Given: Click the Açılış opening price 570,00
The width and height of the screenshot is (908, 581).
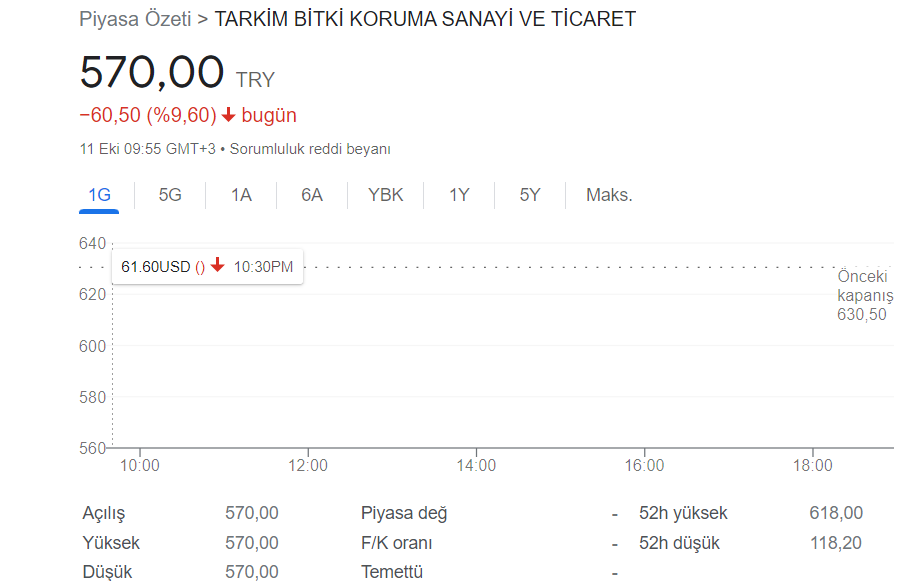Looking at the screenshot, I should coord(252,513).
